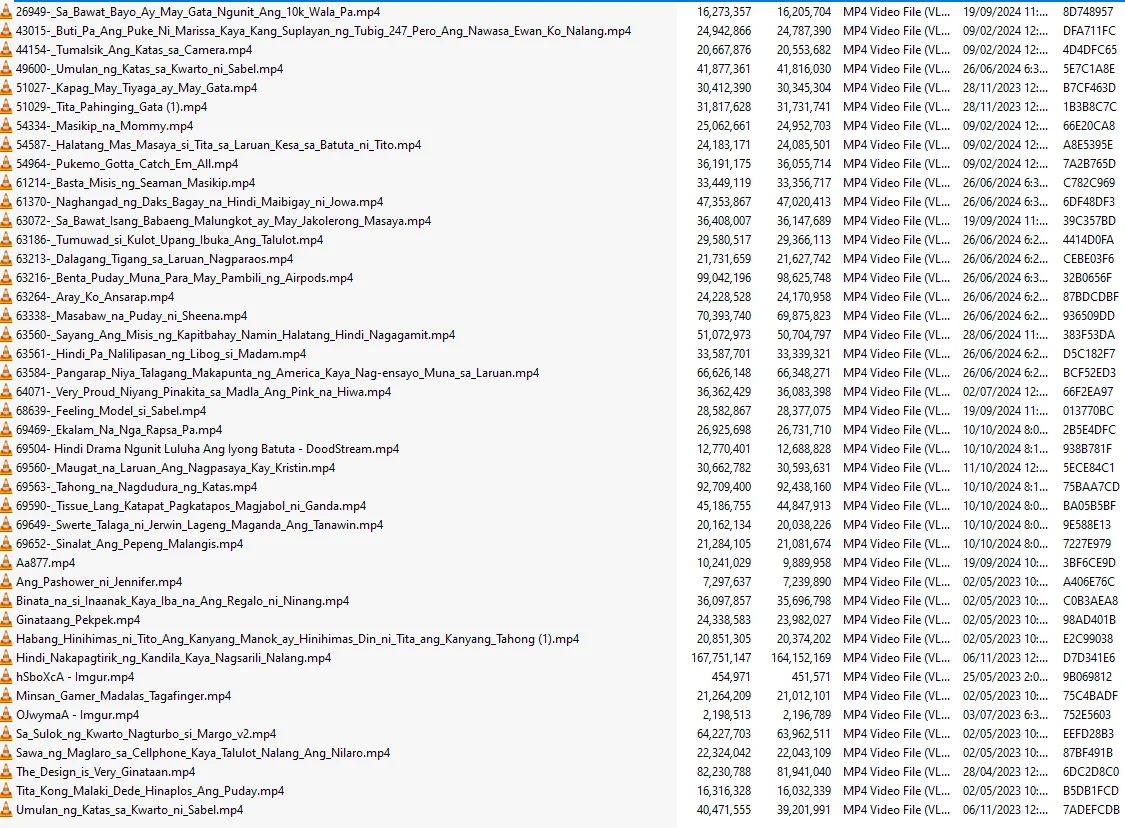
Task: Click the VLC icon of the 63584- file
Action: 6,373
